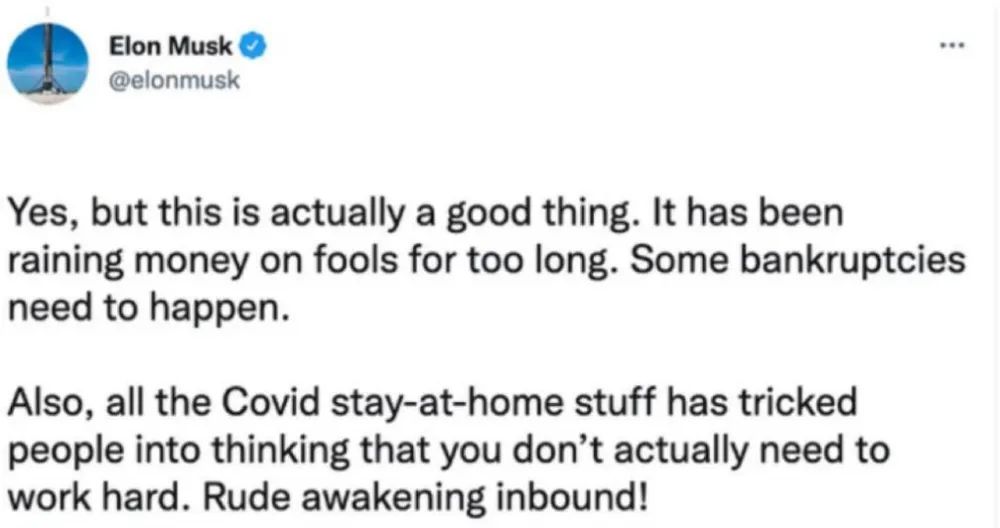Click the phrase "work hard."
The height and width of the screenshot is (528, 1000).
94,496
